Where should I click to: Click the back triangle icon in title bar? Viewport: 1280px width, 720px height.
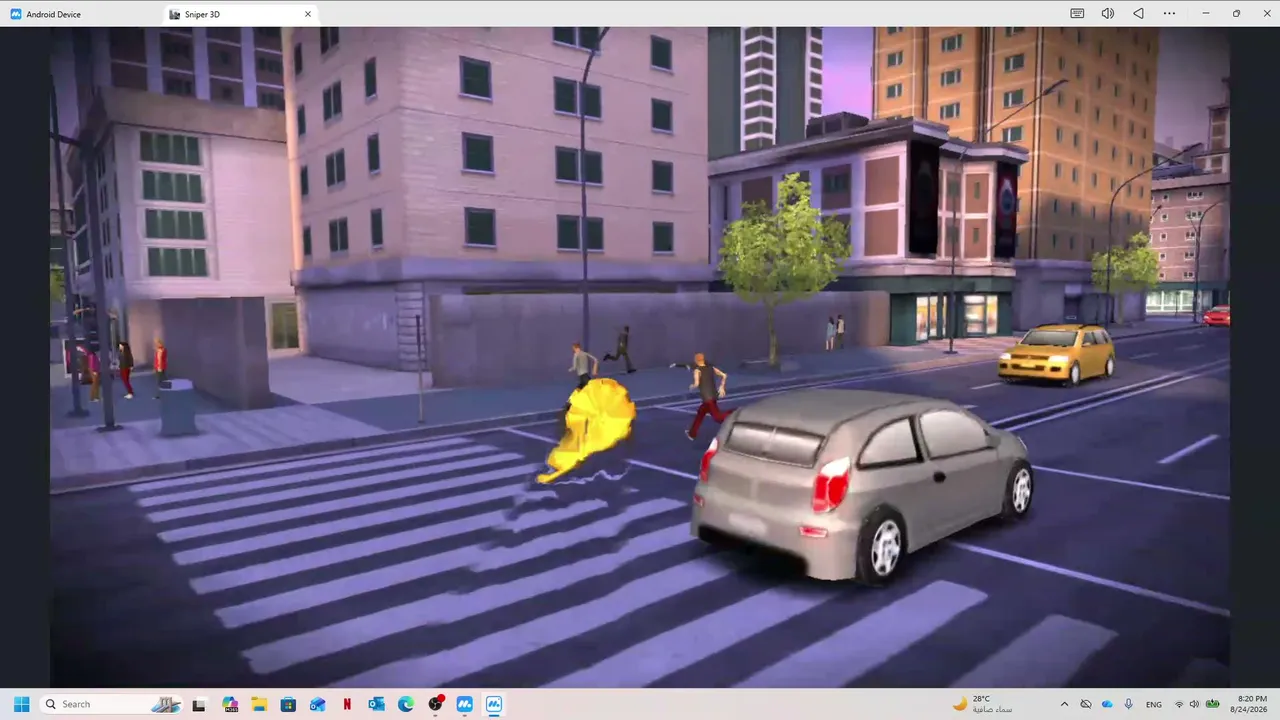[1138, 14]
